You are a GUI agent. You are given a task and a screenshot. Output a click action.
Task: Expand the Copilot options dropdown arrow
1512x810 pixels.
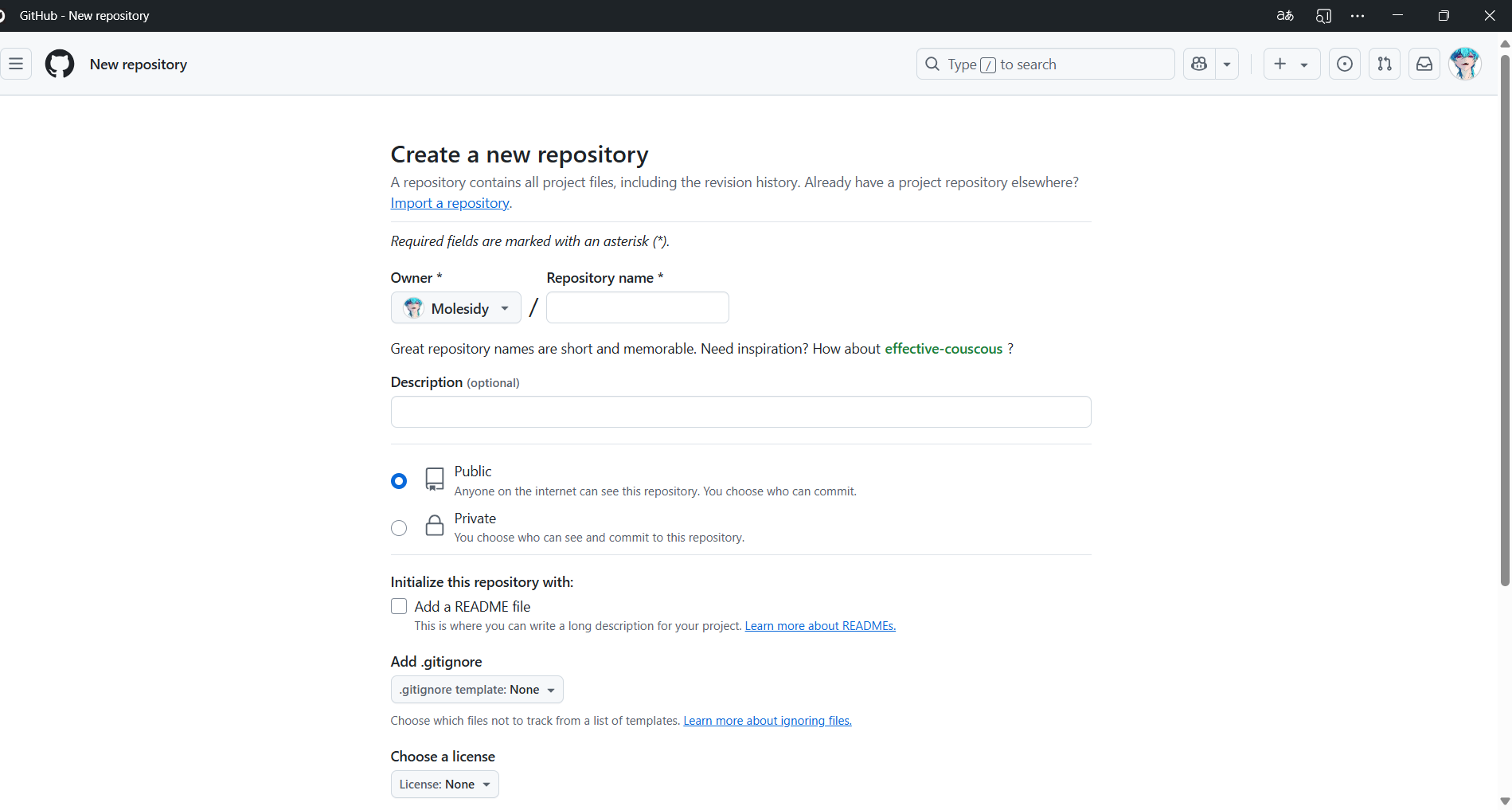click(1227, 64)
